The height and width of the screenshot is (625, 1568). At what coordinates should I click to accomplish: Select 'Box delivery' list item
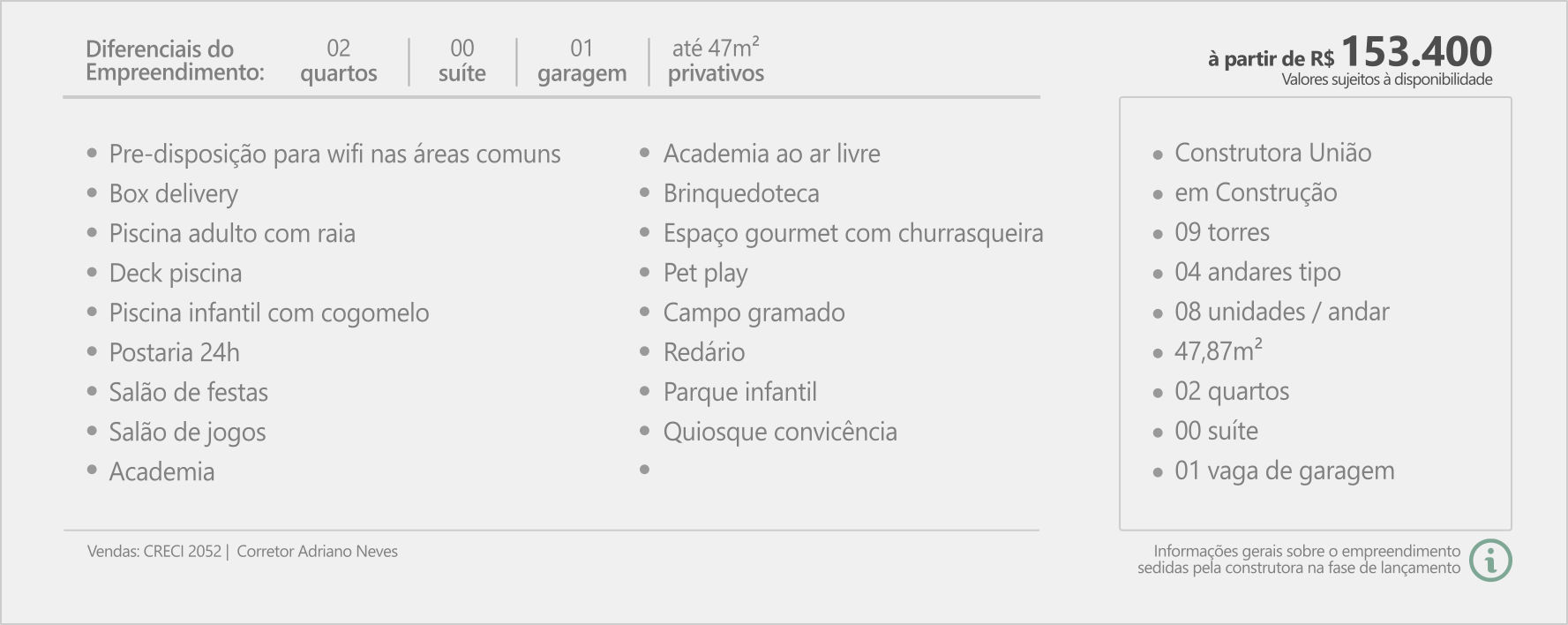tap(174, 193)
